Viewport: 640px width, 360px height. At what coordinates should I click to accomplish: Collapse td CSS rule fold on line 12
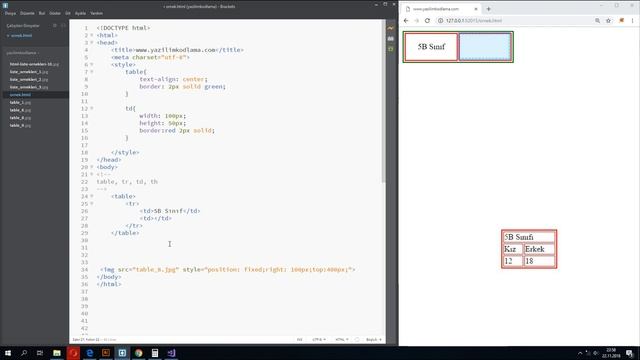tap(92, 108)
